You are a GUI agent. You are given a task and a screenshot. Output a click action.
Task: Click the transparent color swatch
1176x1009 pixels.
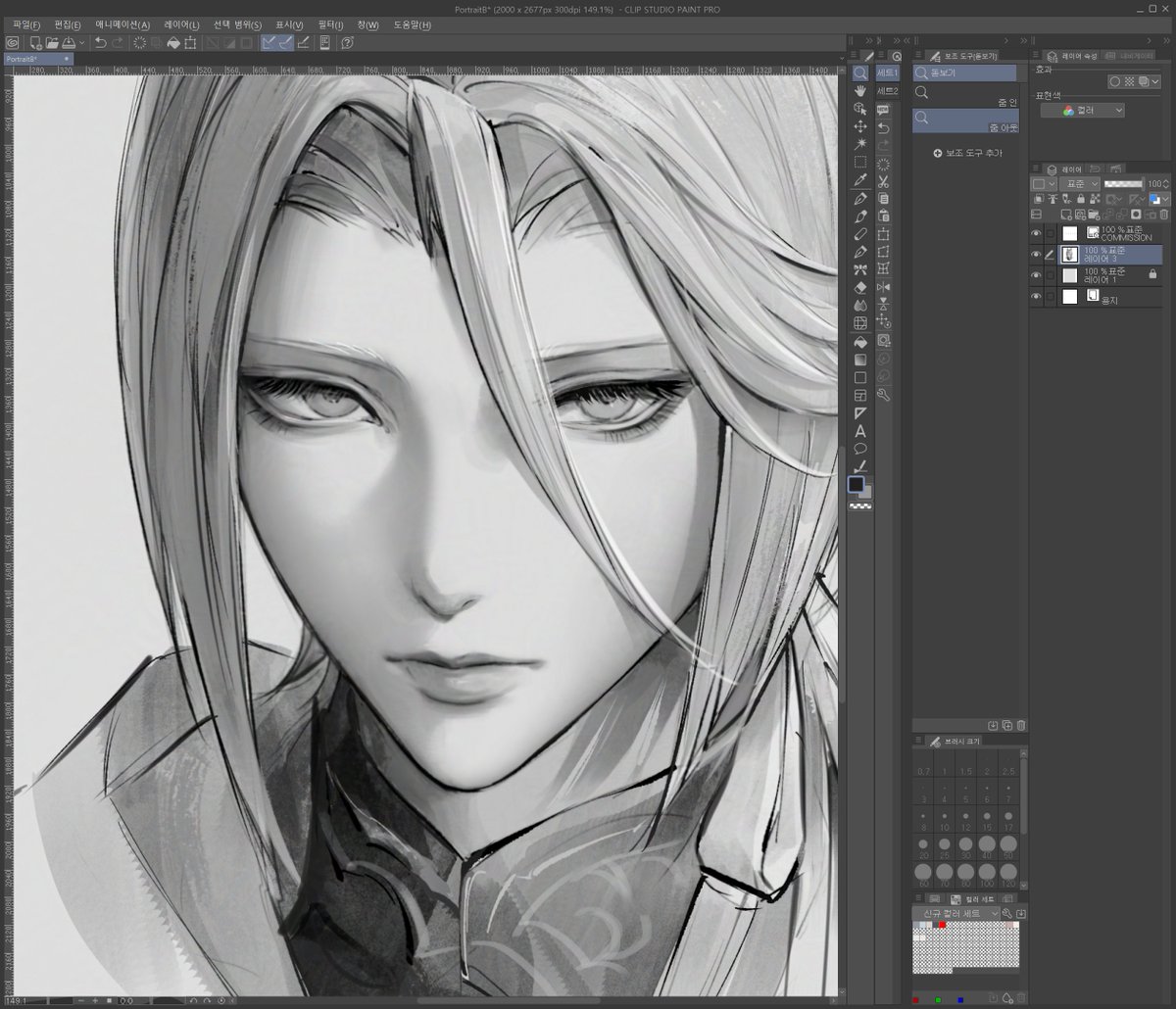(860, 506)
